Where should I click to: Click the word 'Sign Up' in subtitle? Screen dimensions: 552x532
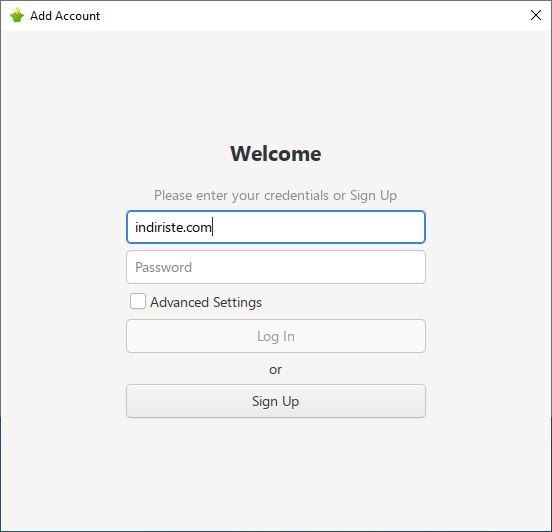(x=374, y=195)
